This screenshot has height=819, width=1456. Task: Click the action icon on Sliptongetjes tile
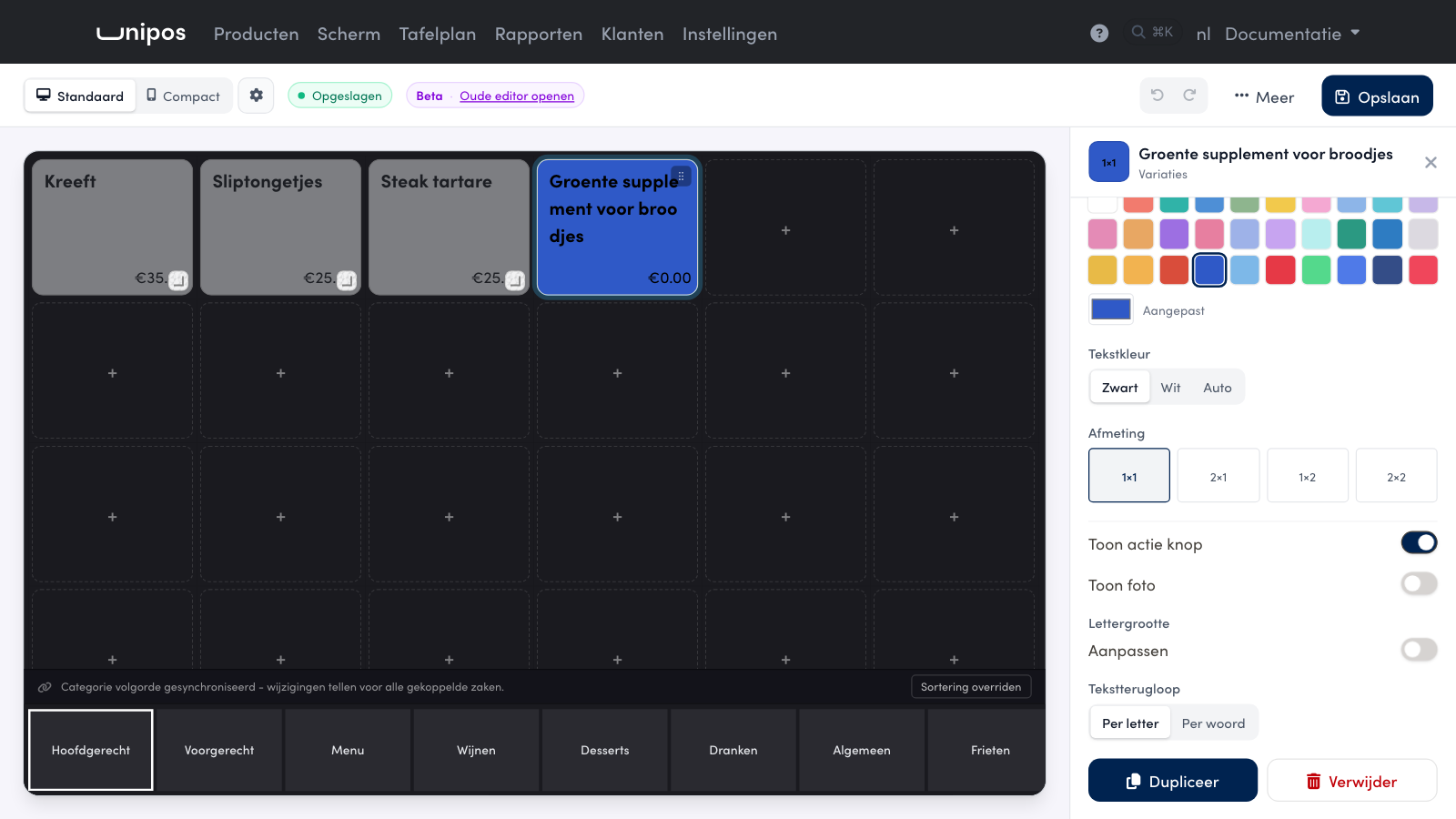pos(347,280)
